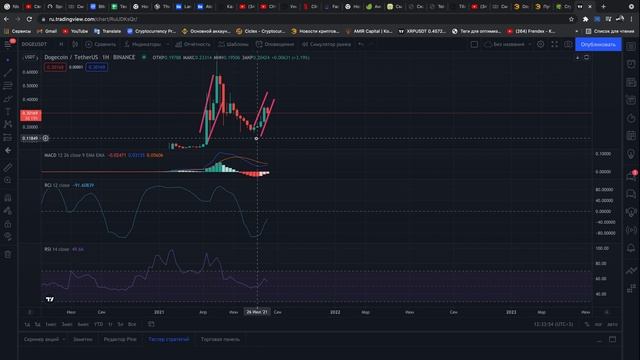The image size is (640, 360).
Task: Open the Fibonacci and Gann tools group
Action: click(8, 85)
